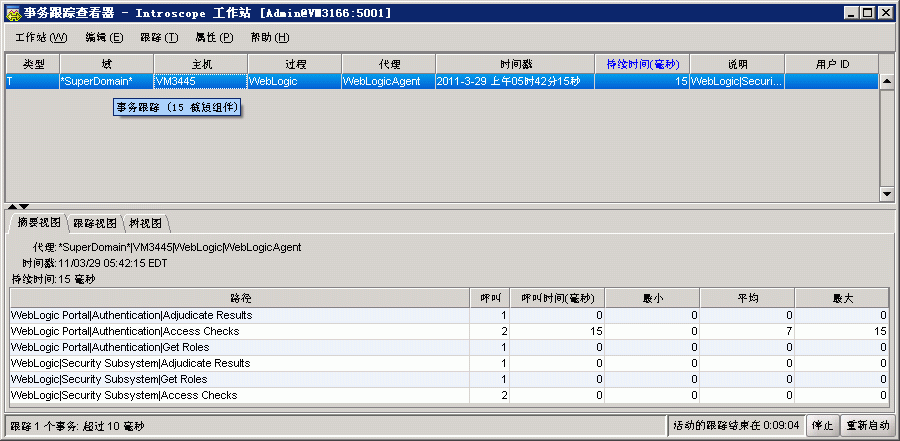Viewport: 900px width, 441px height.
Task: Open the 工作站 (W) menu
Action: 41,38
